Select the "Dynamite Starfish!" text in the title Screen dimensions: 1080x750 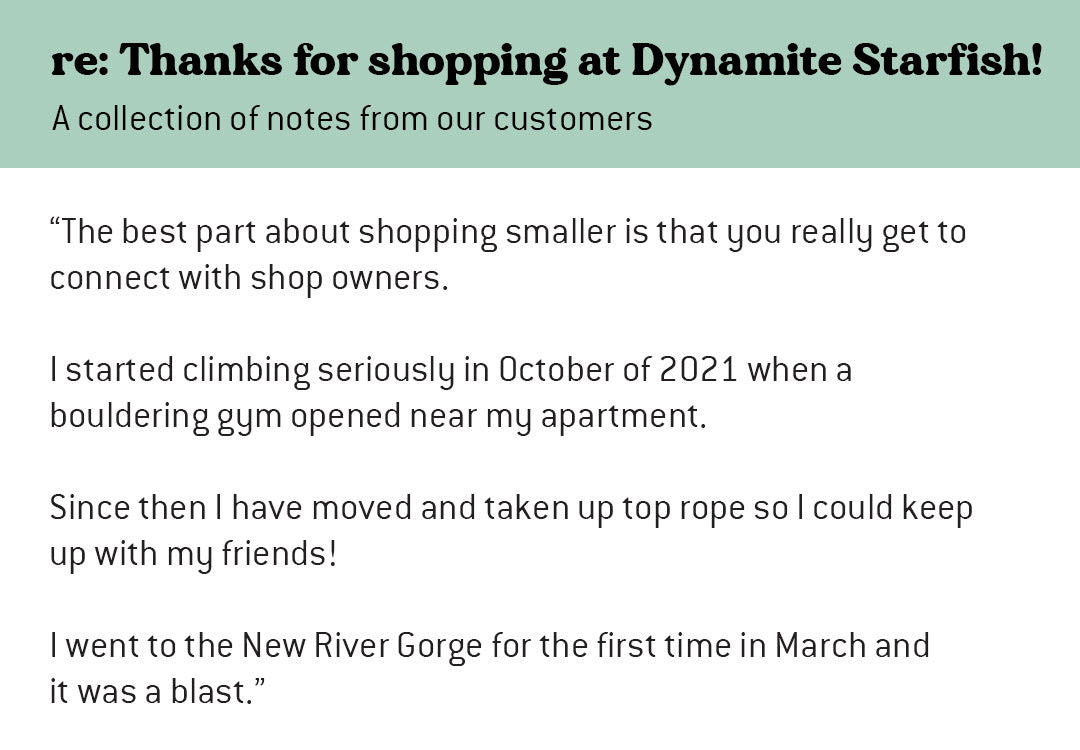click(836, 62)
